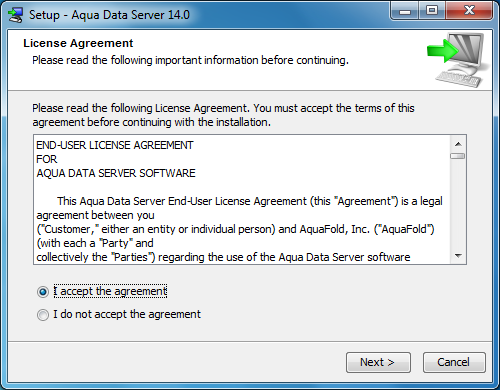The width and height of the screenshot is (500, 390).
Task: Click the 'You must accept the terms' instruction text
Action: (334, 108)
